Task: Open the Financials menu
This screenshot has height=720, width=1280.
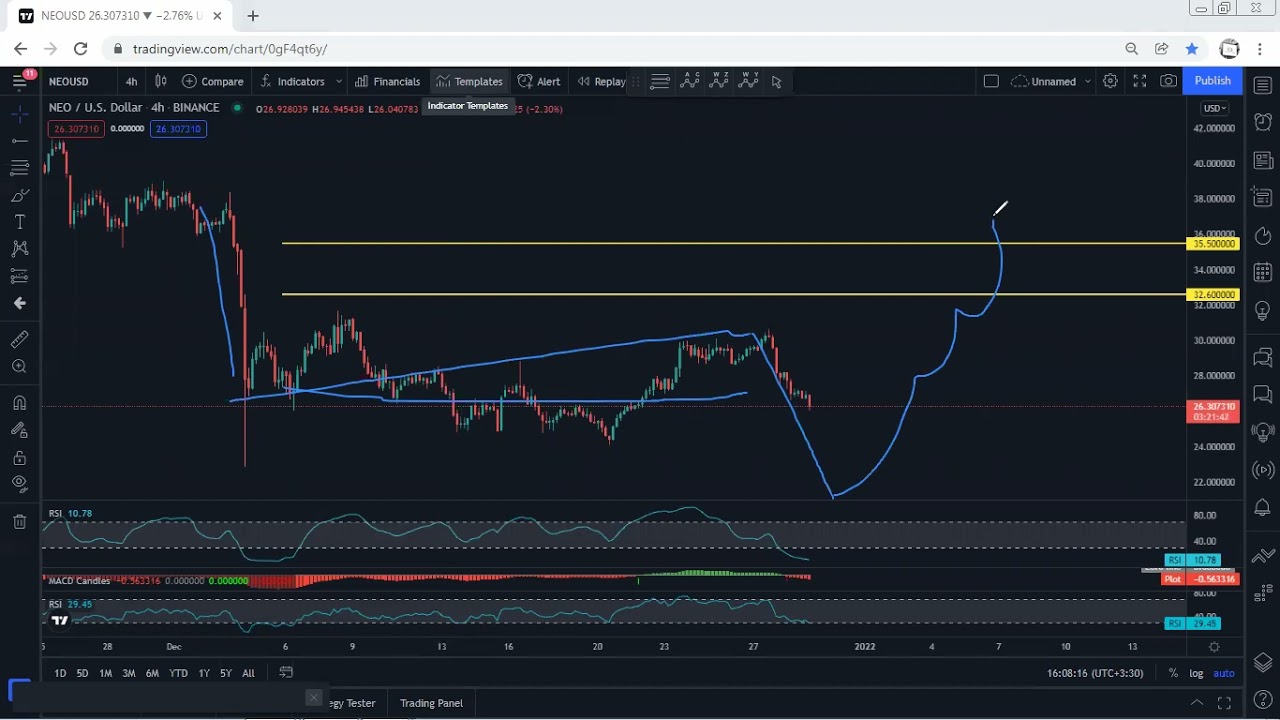Action: (x=387, y=81)
